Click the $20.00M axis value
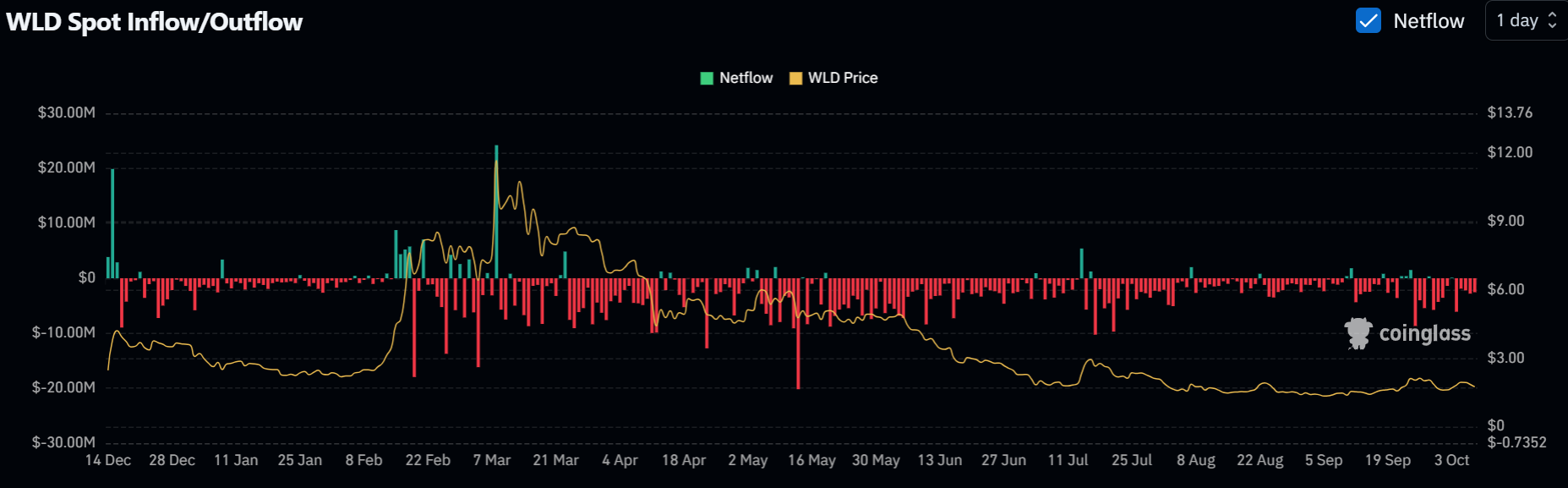 [67, 167]
